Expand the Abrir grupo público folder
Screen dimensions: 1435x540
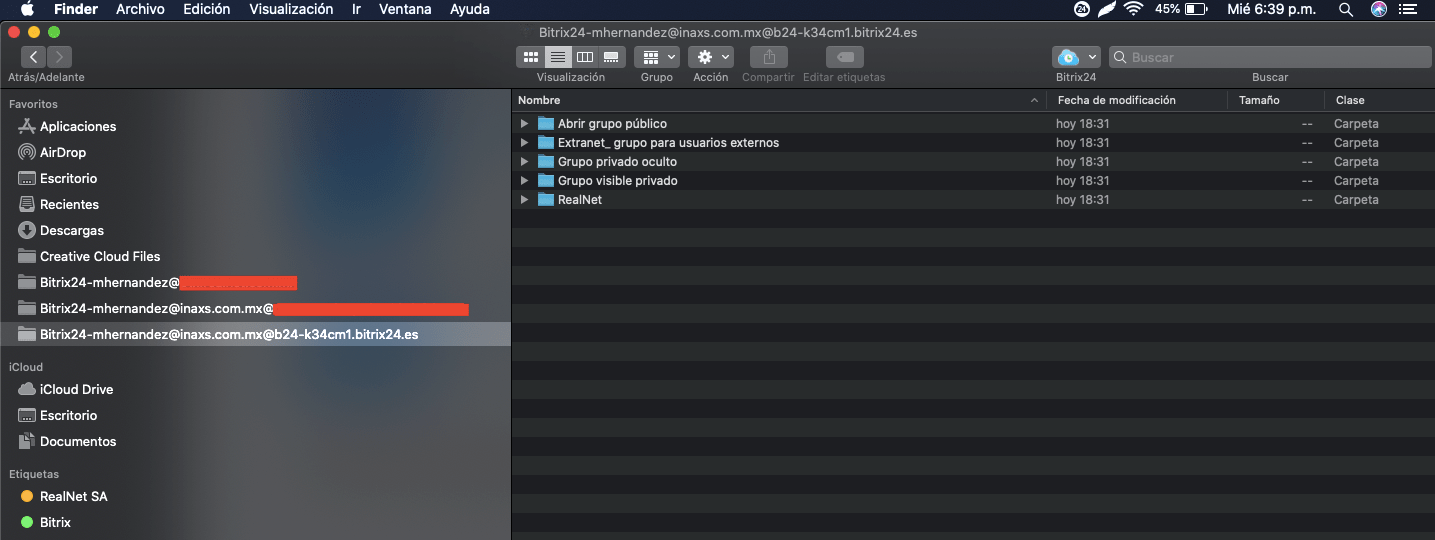[x=524, y=124]
